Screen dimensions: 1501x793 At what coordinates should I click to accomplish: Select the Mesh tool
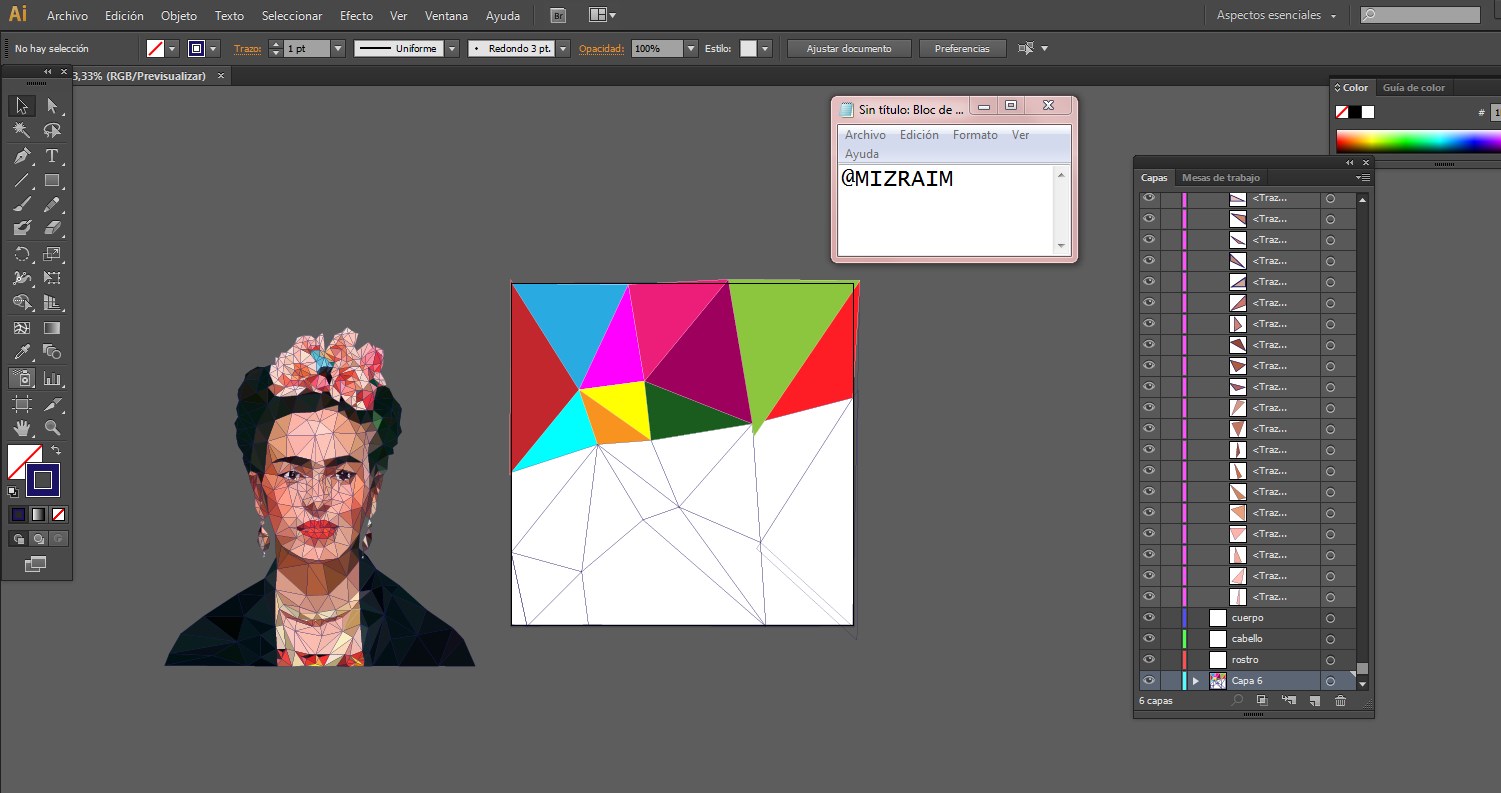tap(22, 327)
